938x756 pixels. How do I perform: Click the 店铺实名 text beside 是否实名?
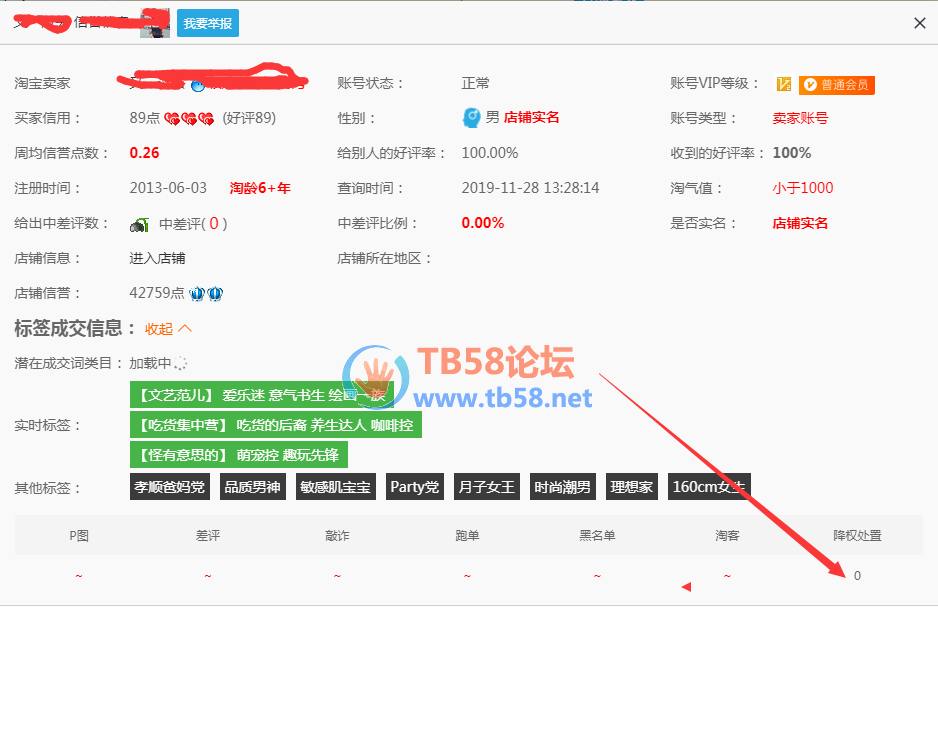point(800,224)
